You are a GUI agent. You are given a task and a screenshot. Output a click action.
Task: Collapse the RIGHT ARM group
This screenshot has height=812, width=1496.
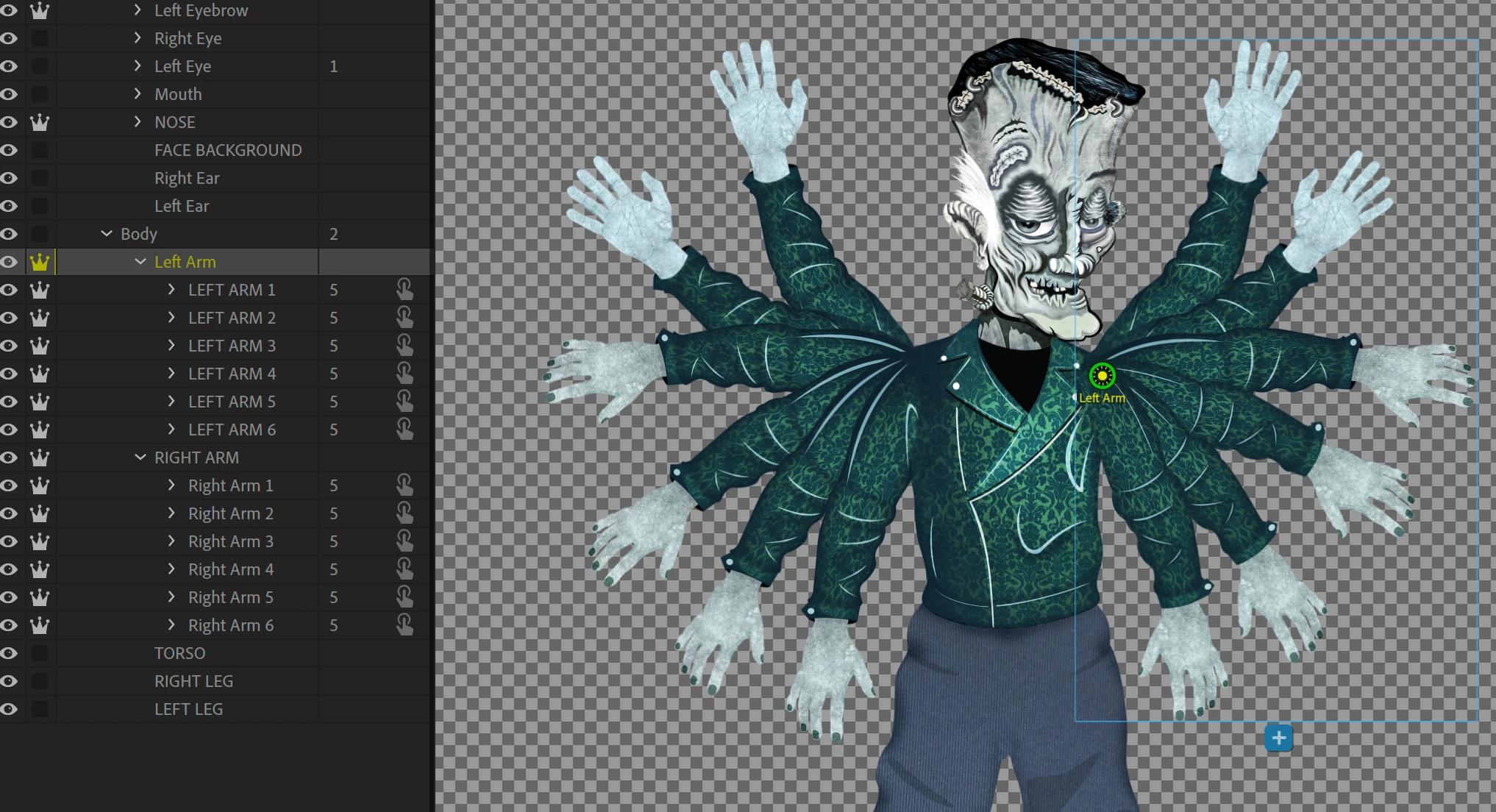[140, 457]
